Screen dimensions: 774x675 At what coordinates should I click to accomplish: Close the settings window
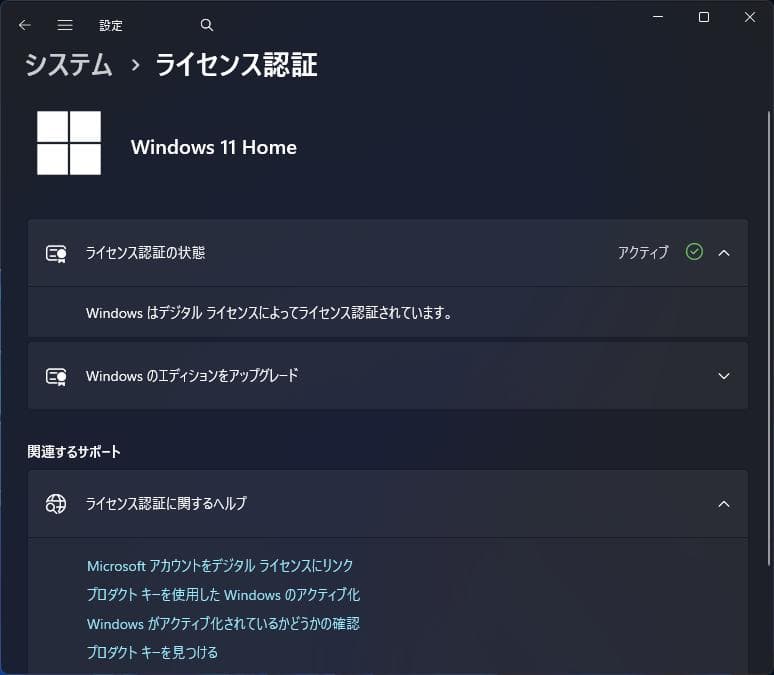coord(750,17)
